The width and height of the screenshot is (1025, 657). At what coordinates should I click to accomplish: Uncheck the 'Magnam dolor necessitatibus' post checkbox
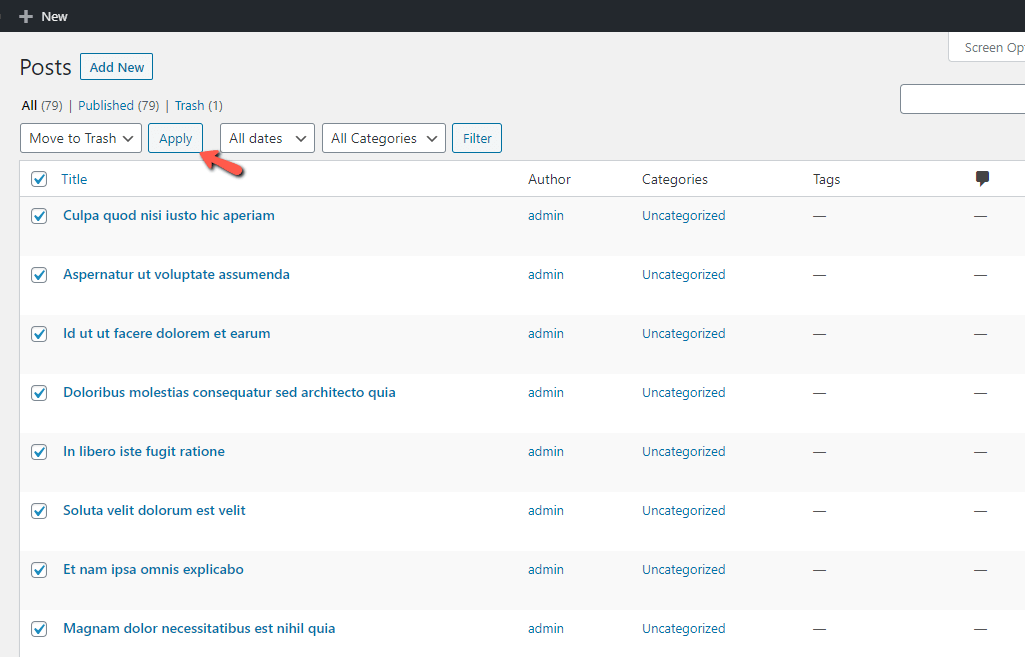point(39,628)
